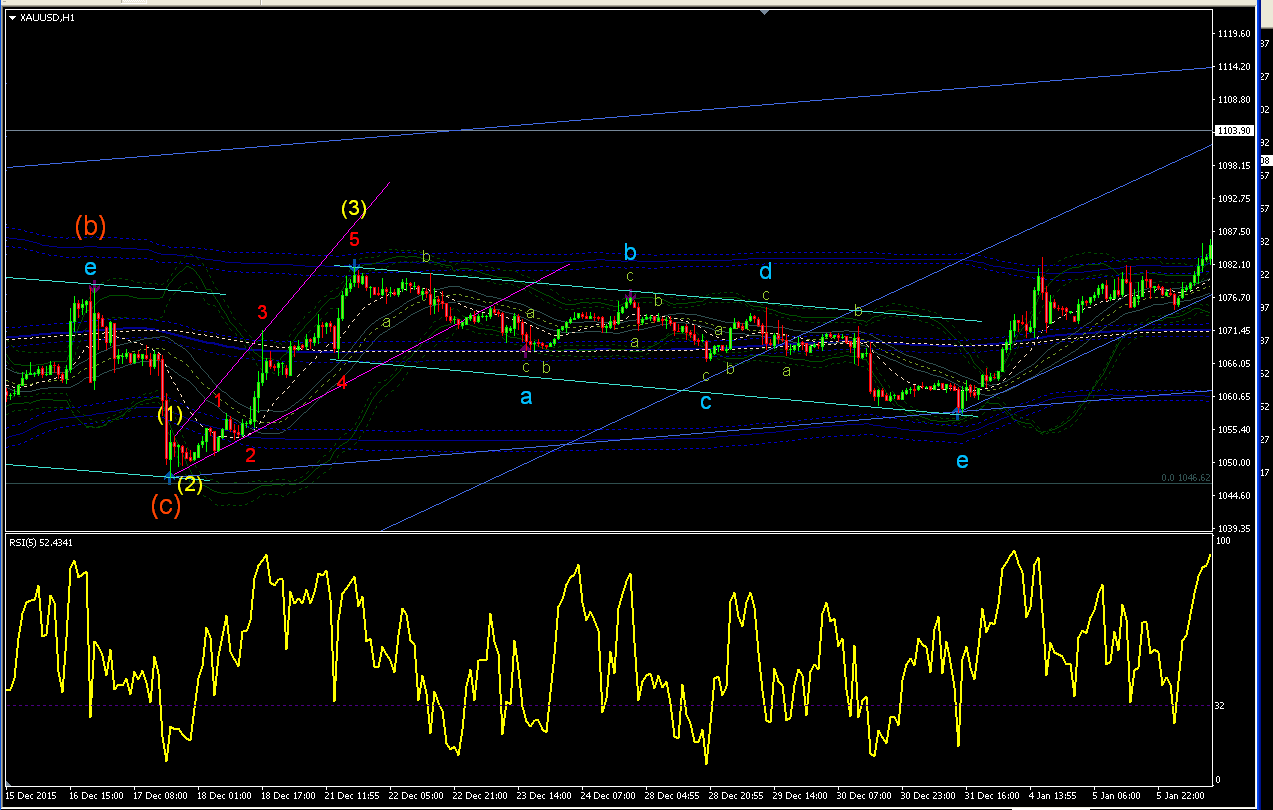
Task: Click the 0.0 1046.62 Fibonacci level label
Action: click(1186, 478)
